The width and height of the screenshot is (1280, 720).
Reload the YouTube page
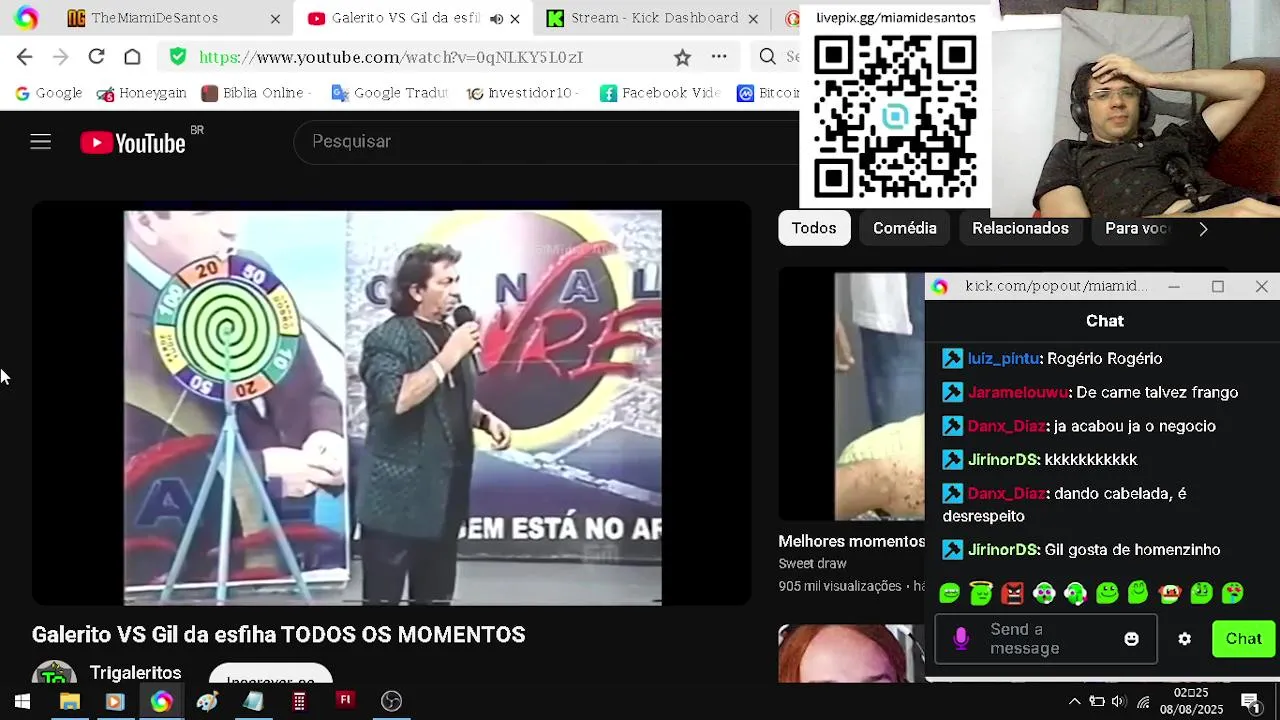[96, 57]
